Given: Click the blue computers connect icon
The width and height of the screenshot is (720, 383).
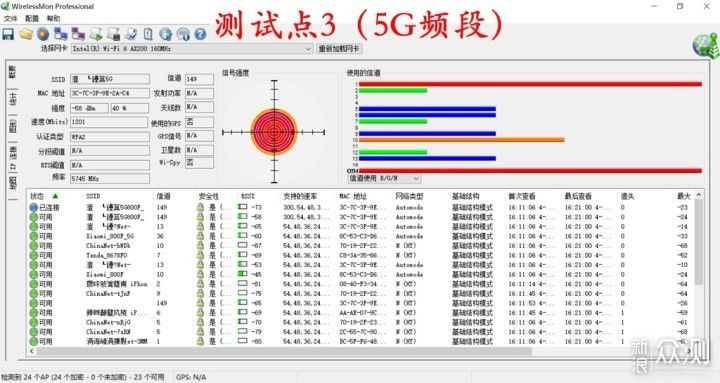Looking at the screenshot, I should click(x=61, y=34).
